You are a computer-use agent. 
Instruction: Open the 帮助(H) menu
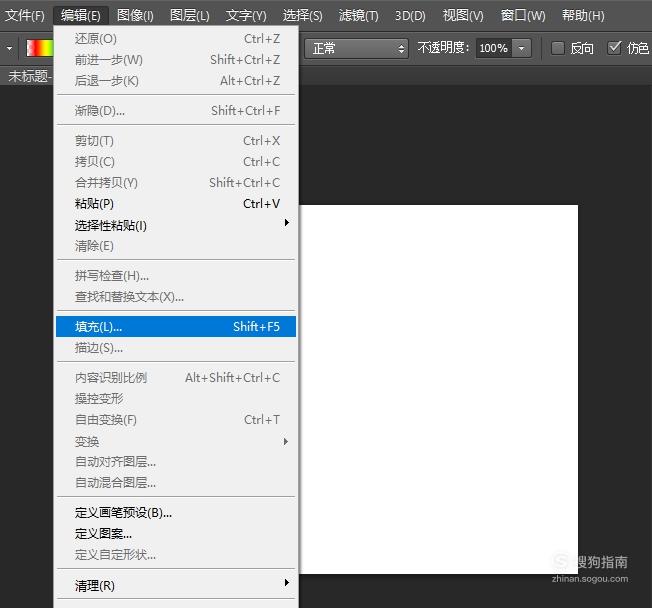[583, 16]
